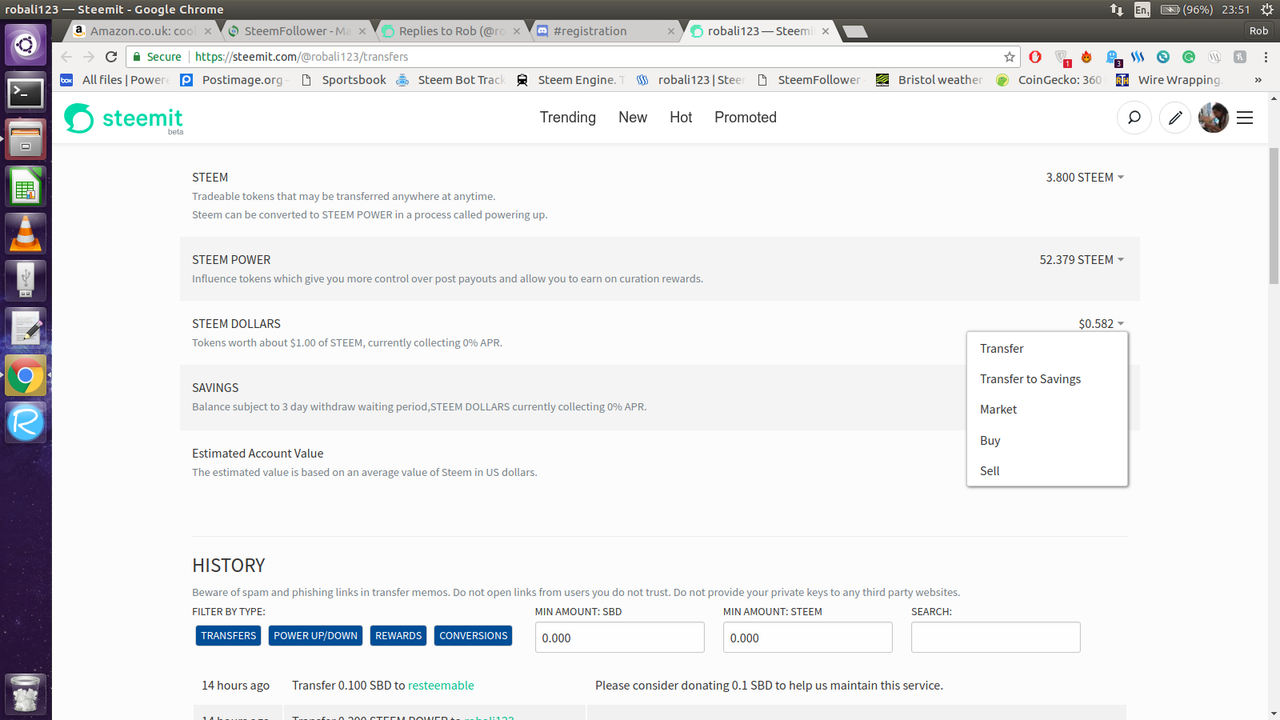Open the resteemable user link
The image size is (1280, 720).
441,685
